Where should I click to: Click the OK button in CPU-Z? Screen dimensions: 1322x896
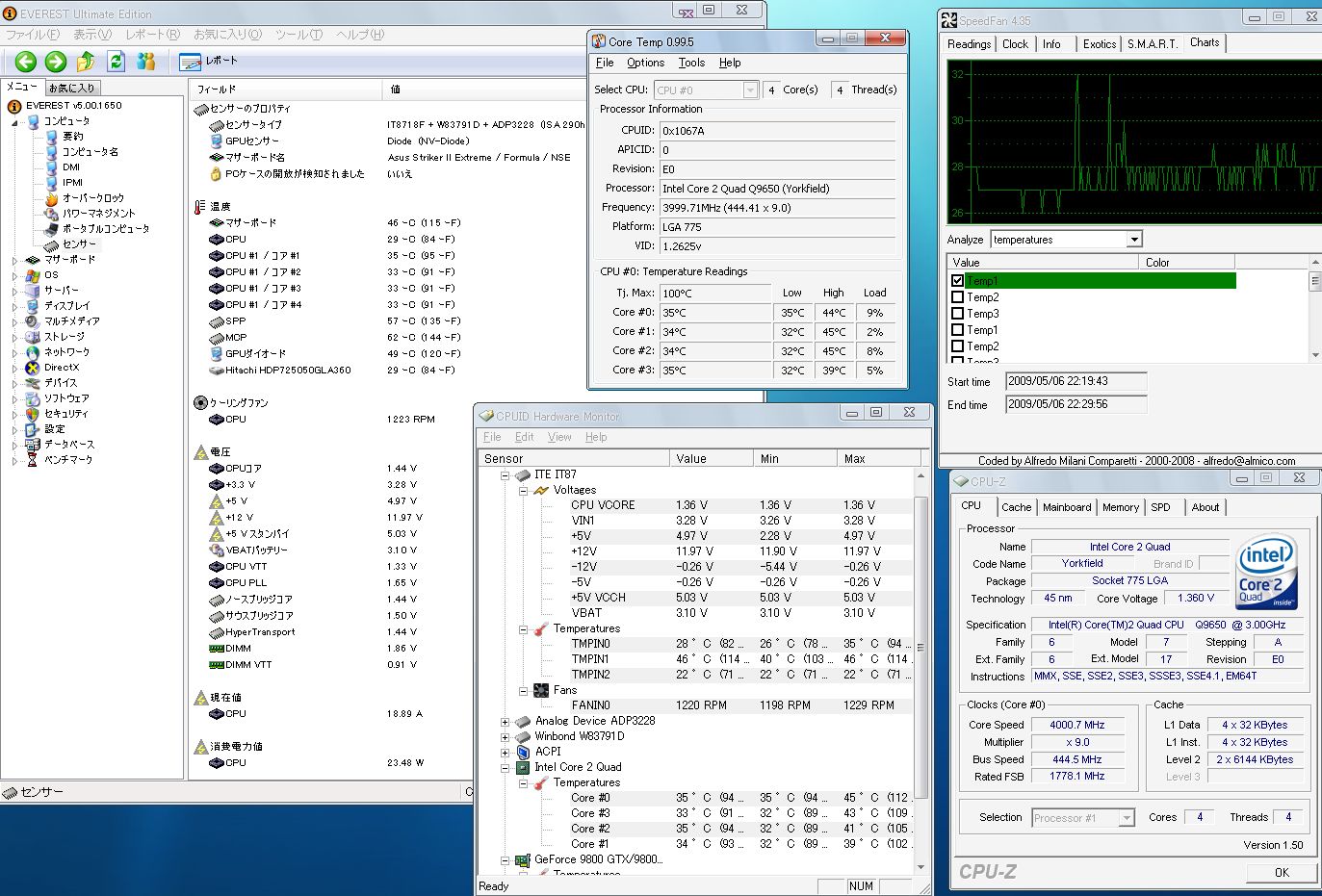1281,872
